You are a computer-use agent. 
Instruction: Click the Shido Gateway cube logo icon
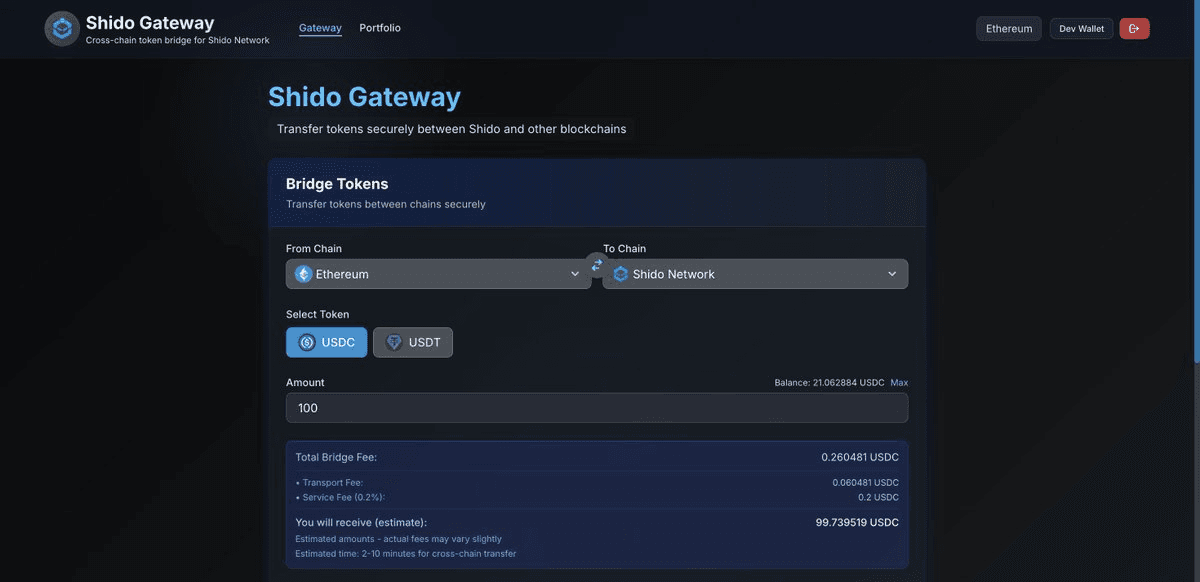click(x=62, y=29)
